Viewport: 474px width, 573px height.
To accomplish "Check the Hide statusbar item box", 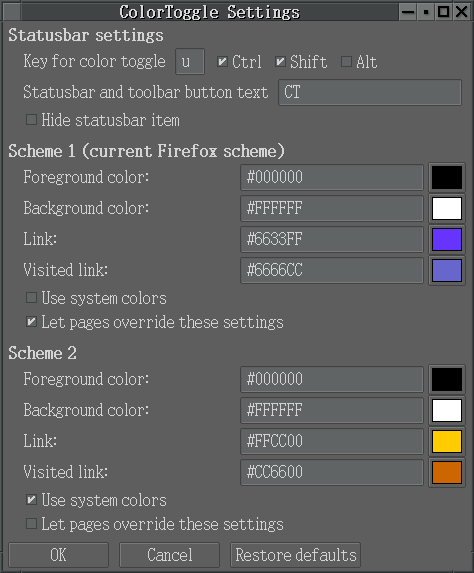I will tap(31, 119).
